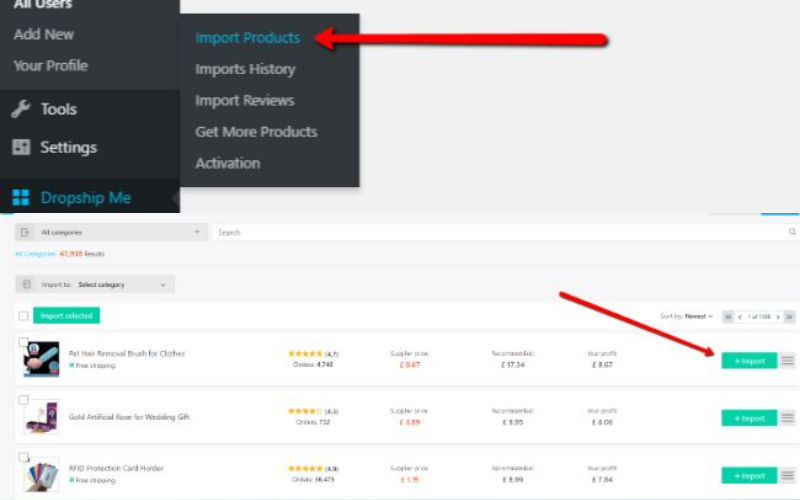Click the RFID Card Holder star rating
The height and width of the screenshot is (500, 800).
(x=305, y=468)
